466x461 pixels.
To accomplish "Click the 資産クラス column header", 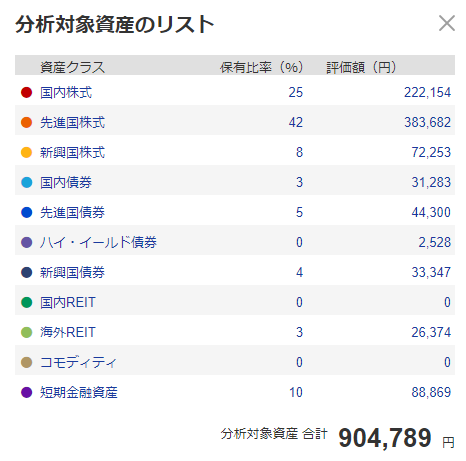I will (72, 67).
